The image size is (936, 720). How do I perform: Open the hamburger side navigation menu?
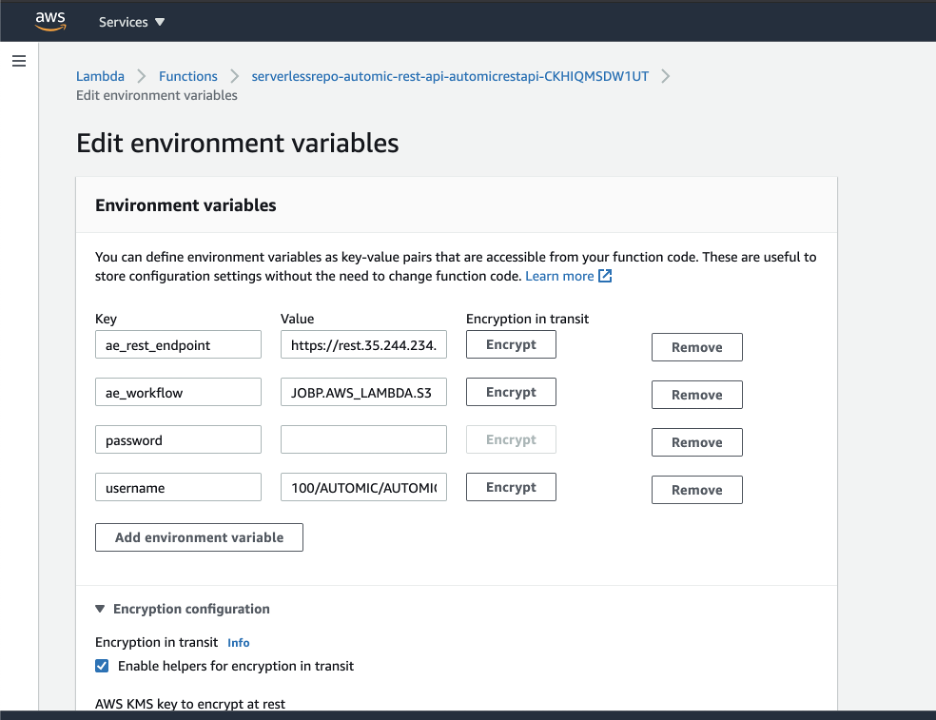[18, 62]
